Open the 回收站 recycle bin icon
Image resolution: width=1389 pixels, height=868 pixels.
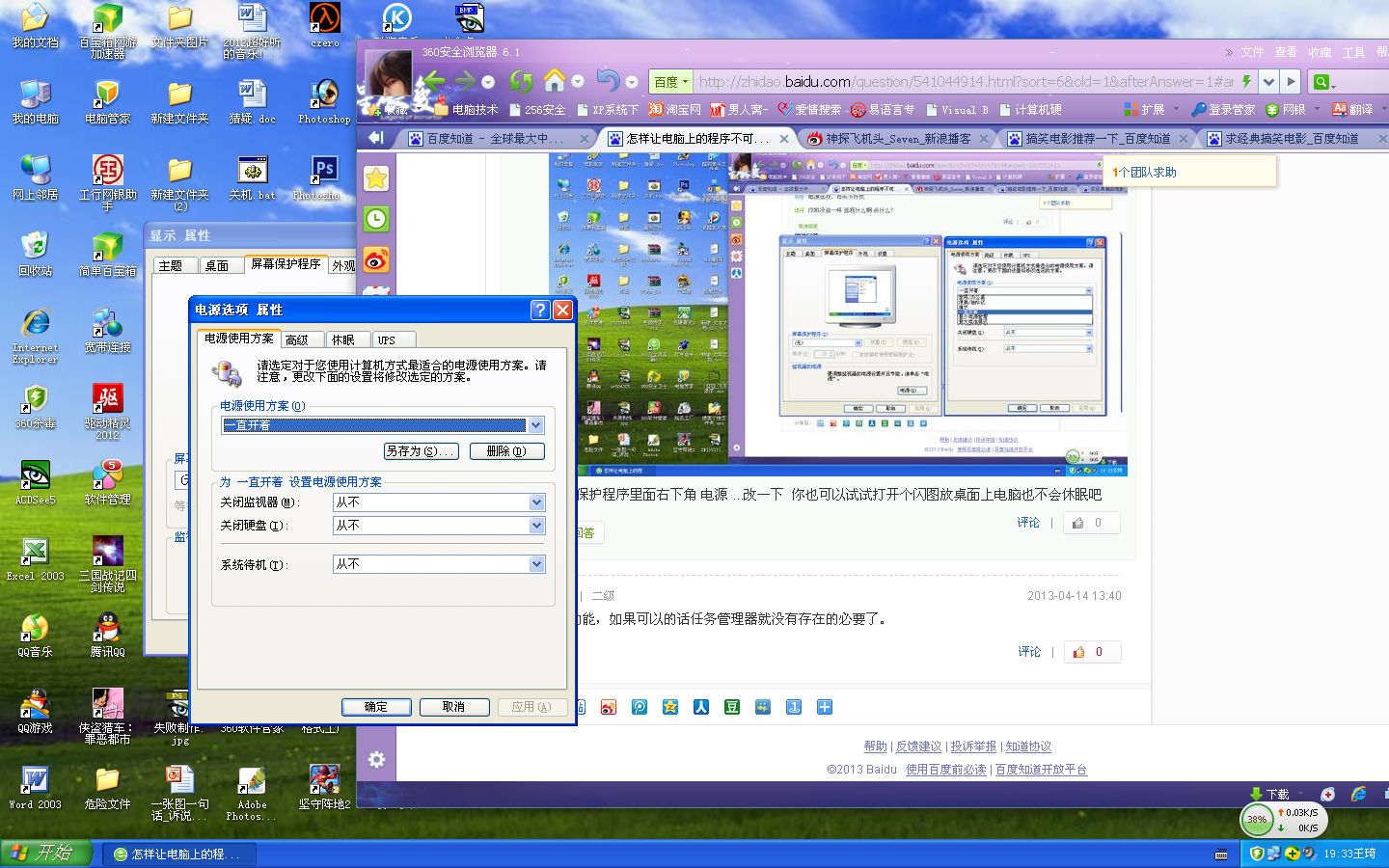click(x=35, y=253)
